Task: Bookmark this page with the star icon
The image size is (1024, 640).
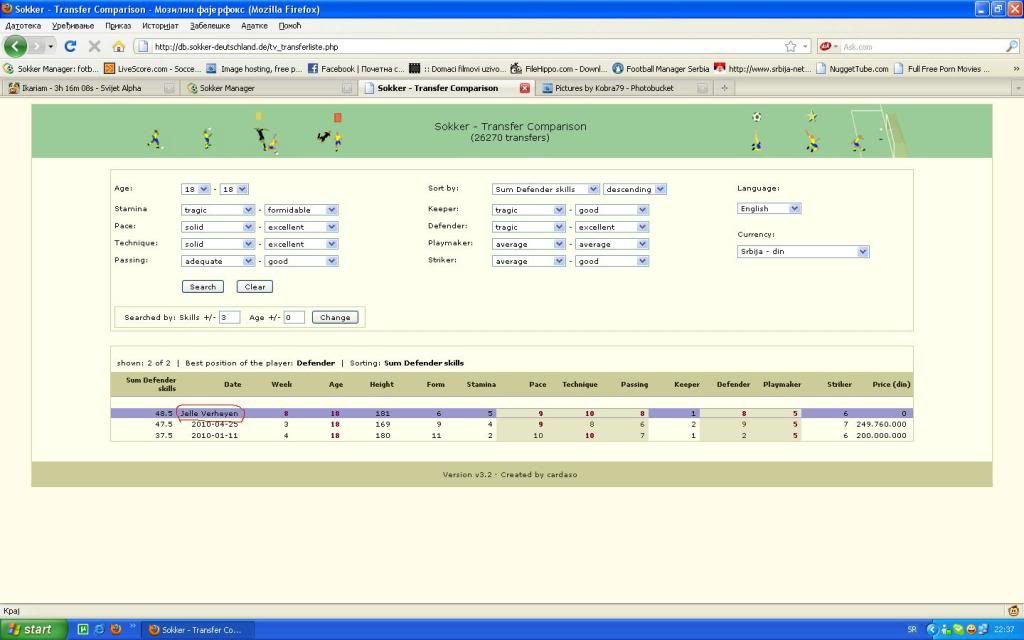Action: 791,46
